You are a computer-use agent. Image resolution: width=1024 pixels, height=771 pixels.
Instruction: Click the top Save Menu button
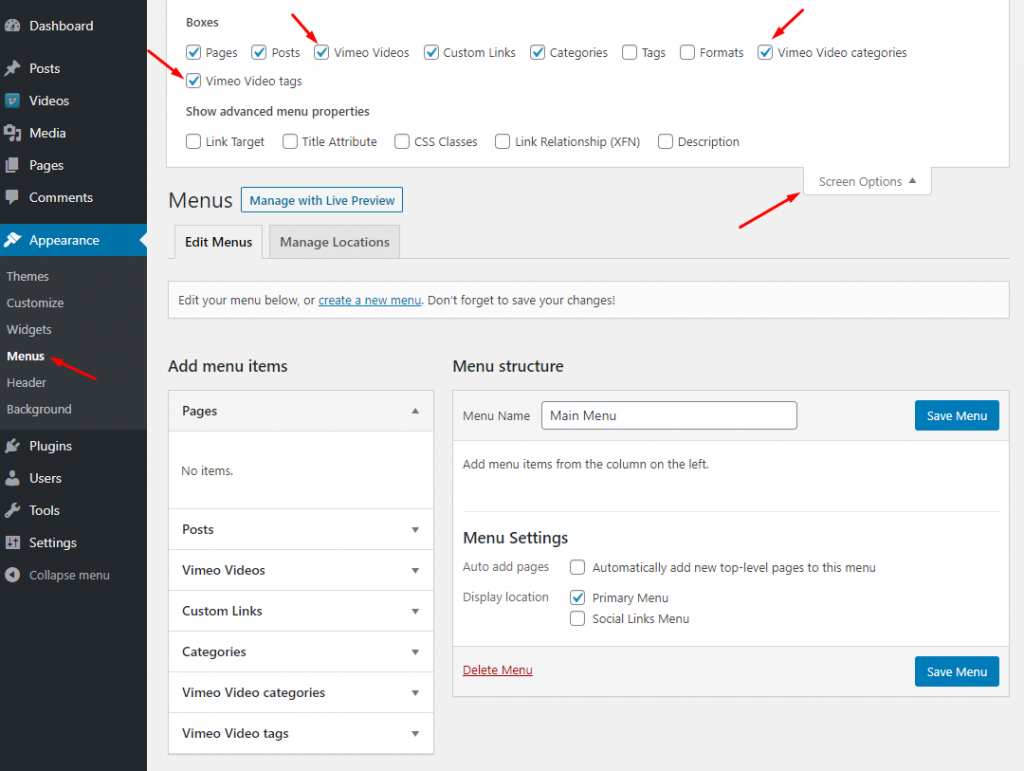coord(957,416)
